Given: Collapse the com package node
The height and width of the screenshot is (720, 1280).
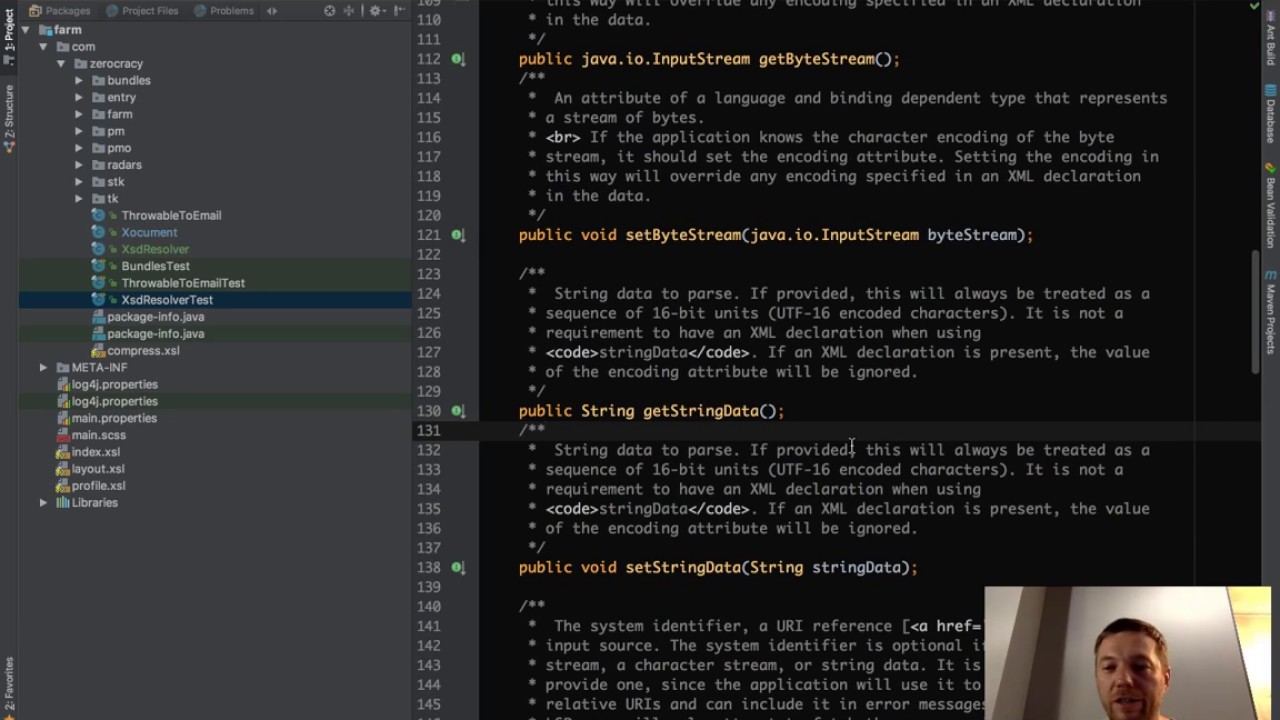Looking at the screenshot, I should pyautogui.click(x=43, y=47).
